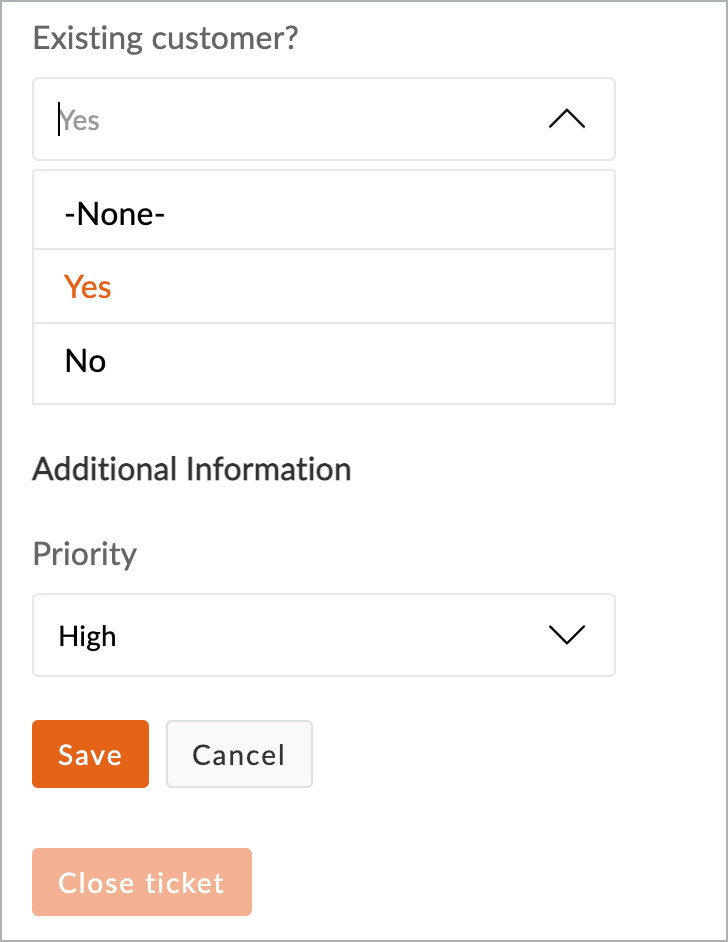Open the Priority dropdown
The image size is (728, 942).
[x=323, y=635]
